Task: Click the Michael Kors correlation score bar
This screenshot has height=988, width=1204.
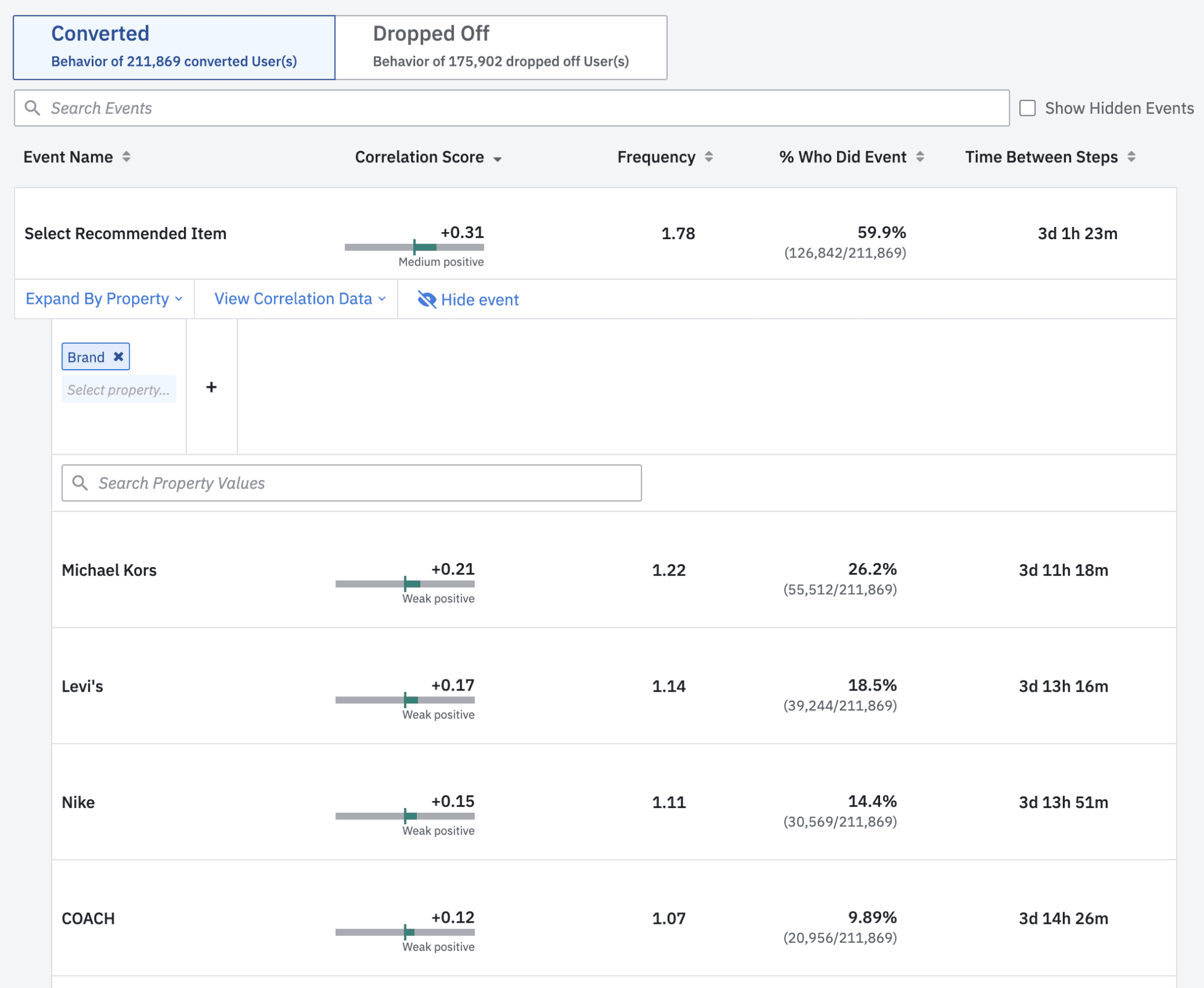Action: 404,584
